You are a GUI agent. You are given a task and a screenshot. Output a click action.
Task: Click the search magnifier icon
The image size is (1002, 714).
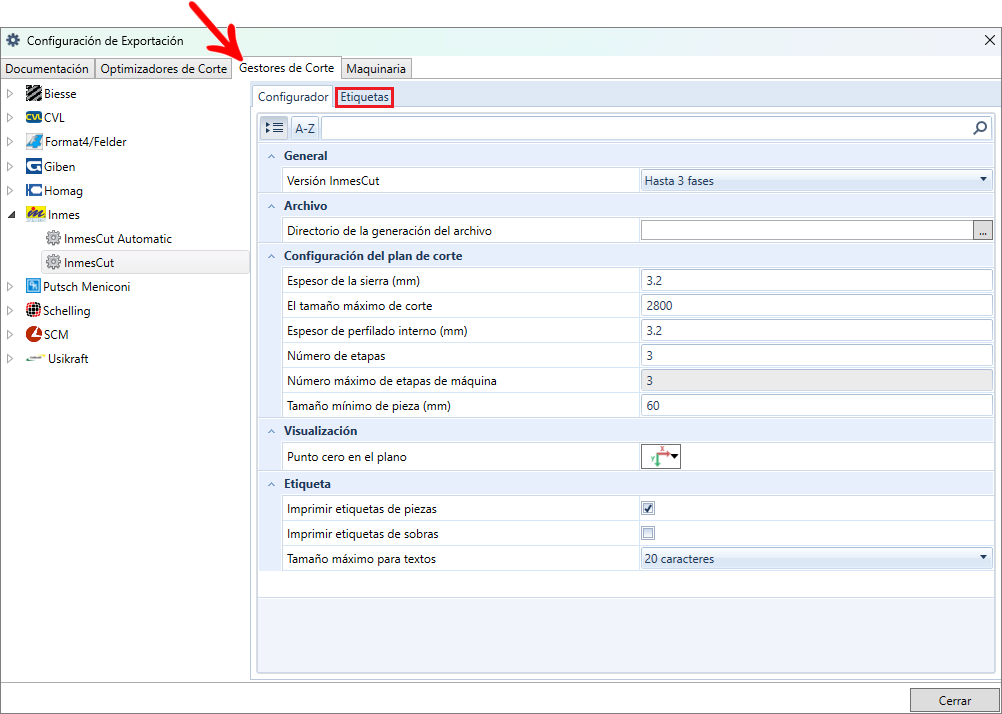point(980,128)
